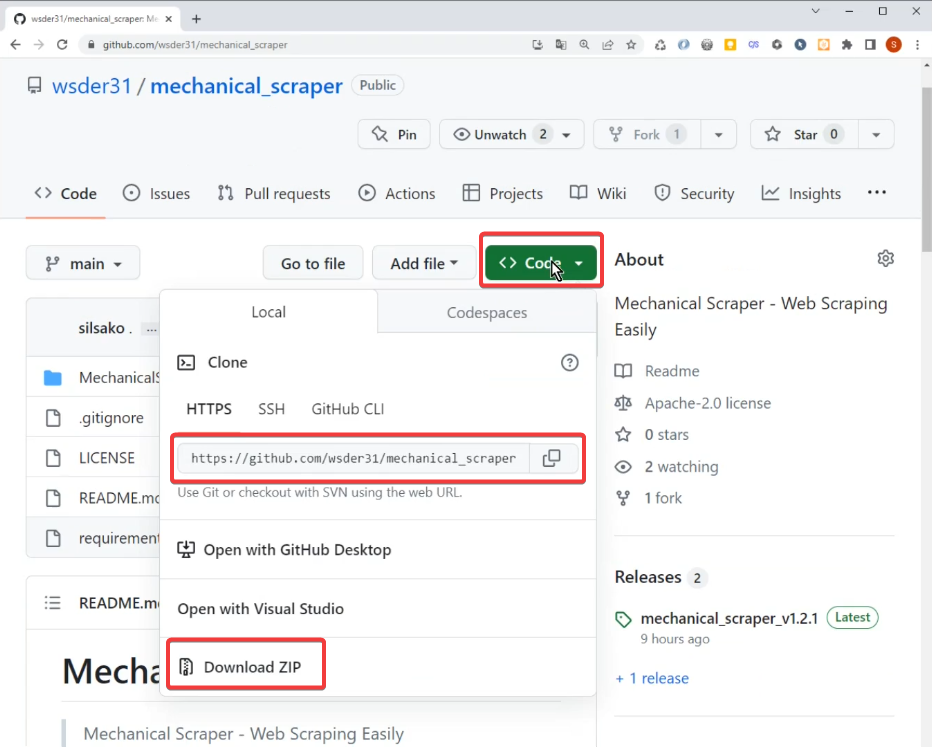This screenshot has width=932, height=747.
Task: Open the Projects tab
Action: [503, 194]
